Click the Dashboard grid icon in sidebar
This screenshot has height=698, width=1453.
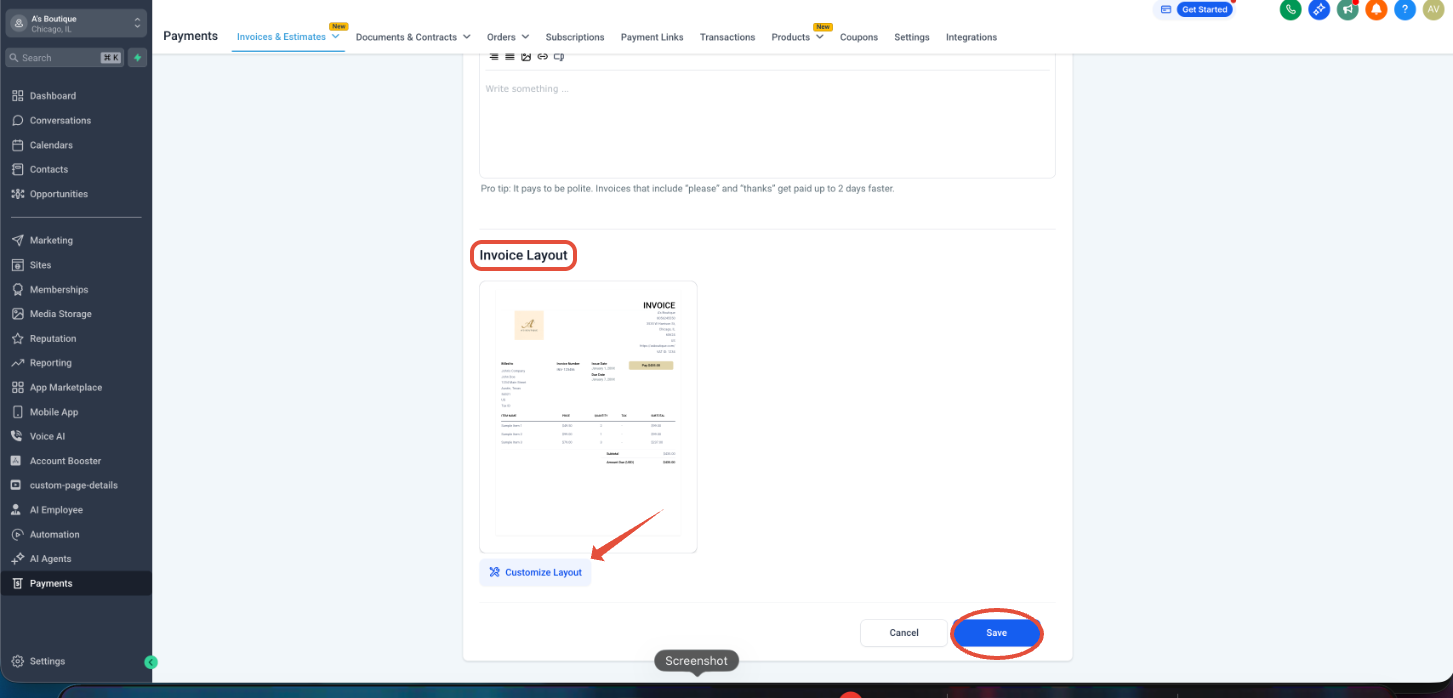pos(18,96)
